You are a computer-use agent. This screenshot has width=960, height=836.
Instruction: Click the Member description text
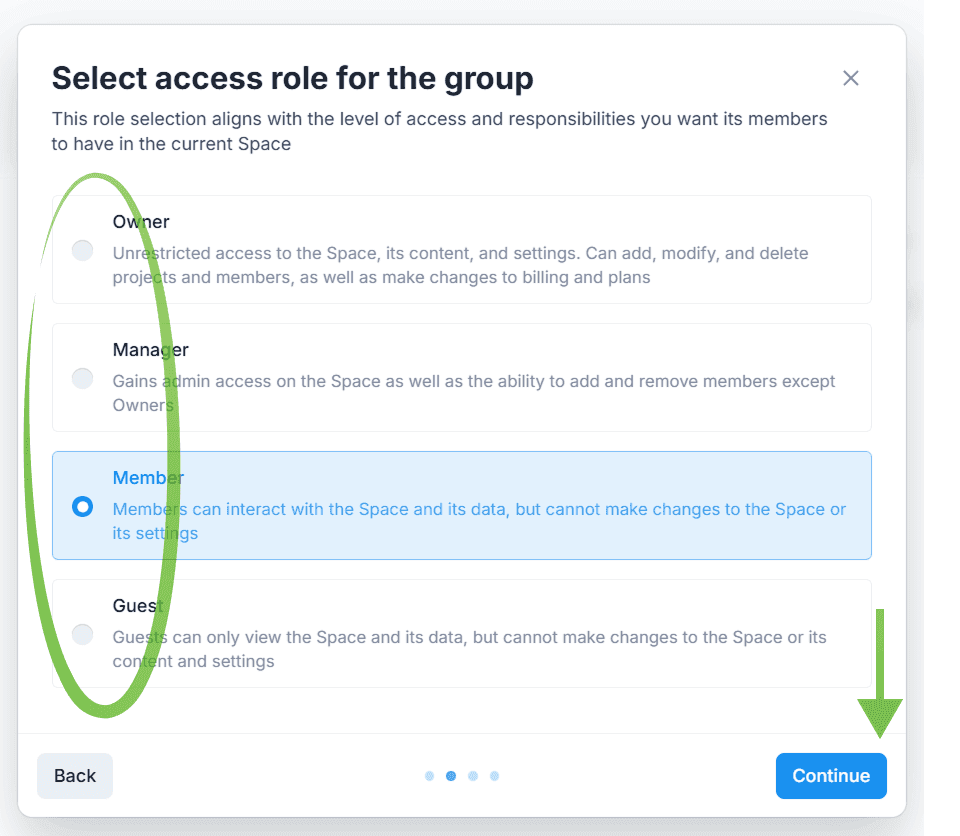pos(479,521)
